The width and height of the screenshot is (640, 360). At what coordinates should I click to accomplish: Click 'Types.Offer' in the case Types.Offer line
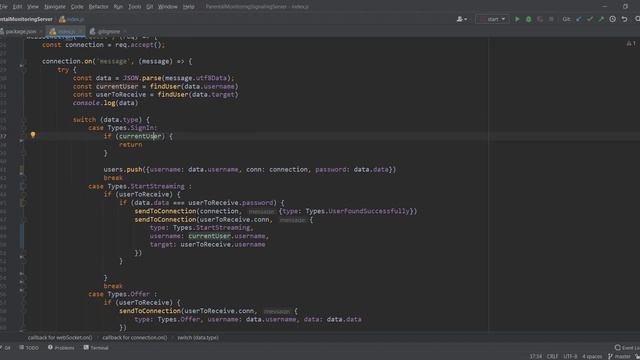pyautogui.click(x=129, y=294)
